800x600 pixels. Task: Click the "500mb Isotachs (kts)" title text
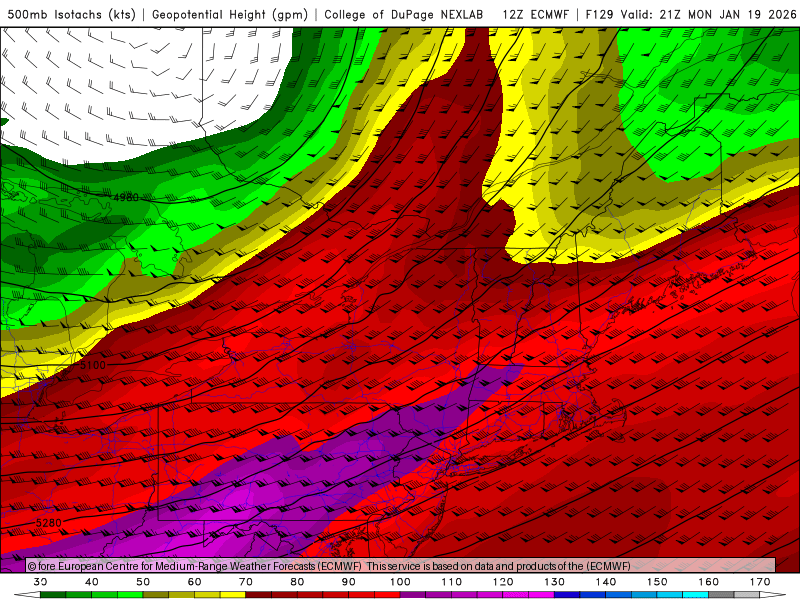71,14
